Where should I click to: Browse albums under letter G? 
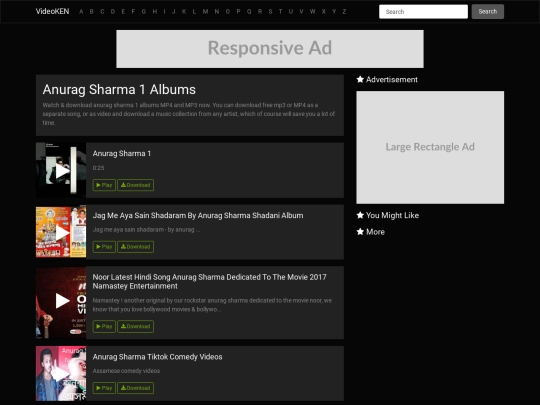pos(144,11)
